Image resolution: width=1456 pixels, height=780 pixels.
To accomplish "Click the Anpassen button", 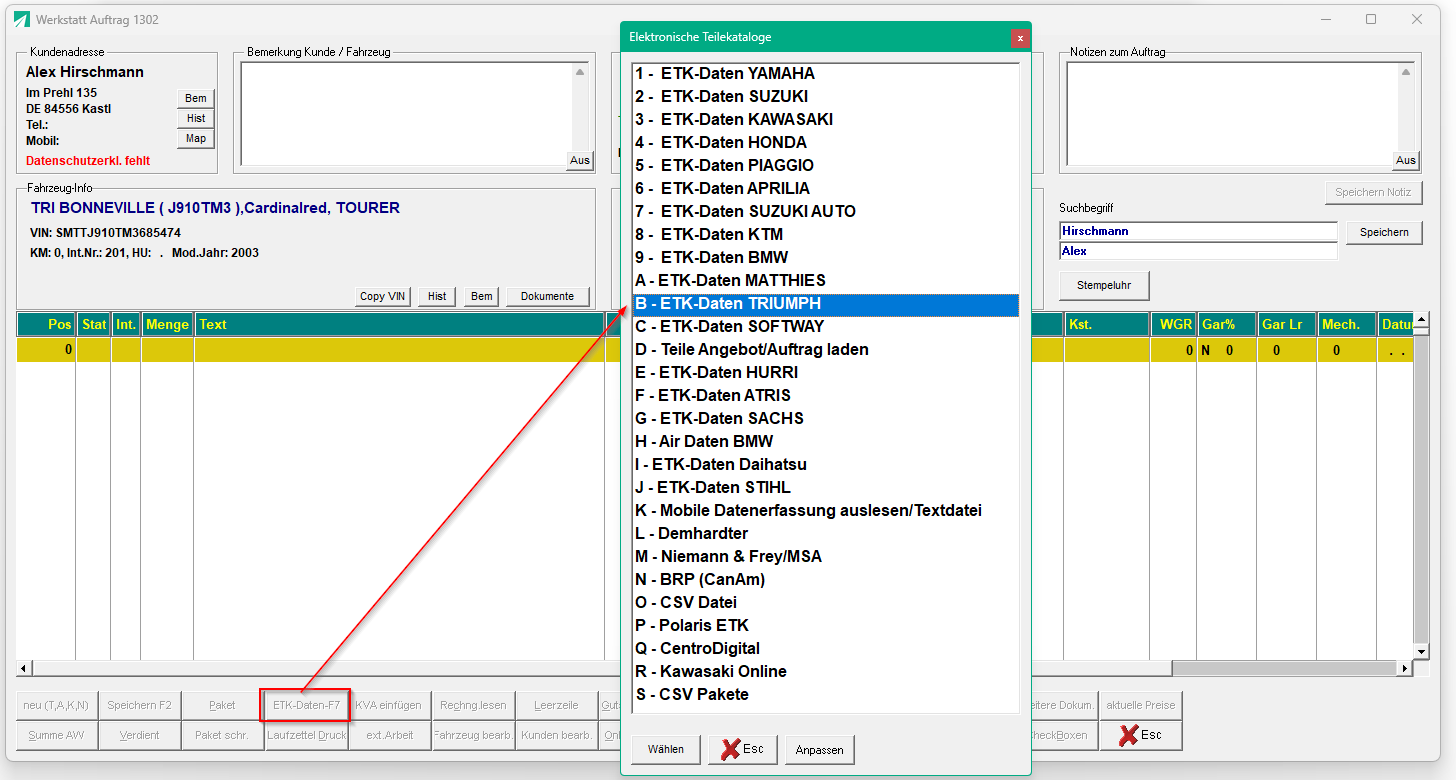I will tap(820, 750).
